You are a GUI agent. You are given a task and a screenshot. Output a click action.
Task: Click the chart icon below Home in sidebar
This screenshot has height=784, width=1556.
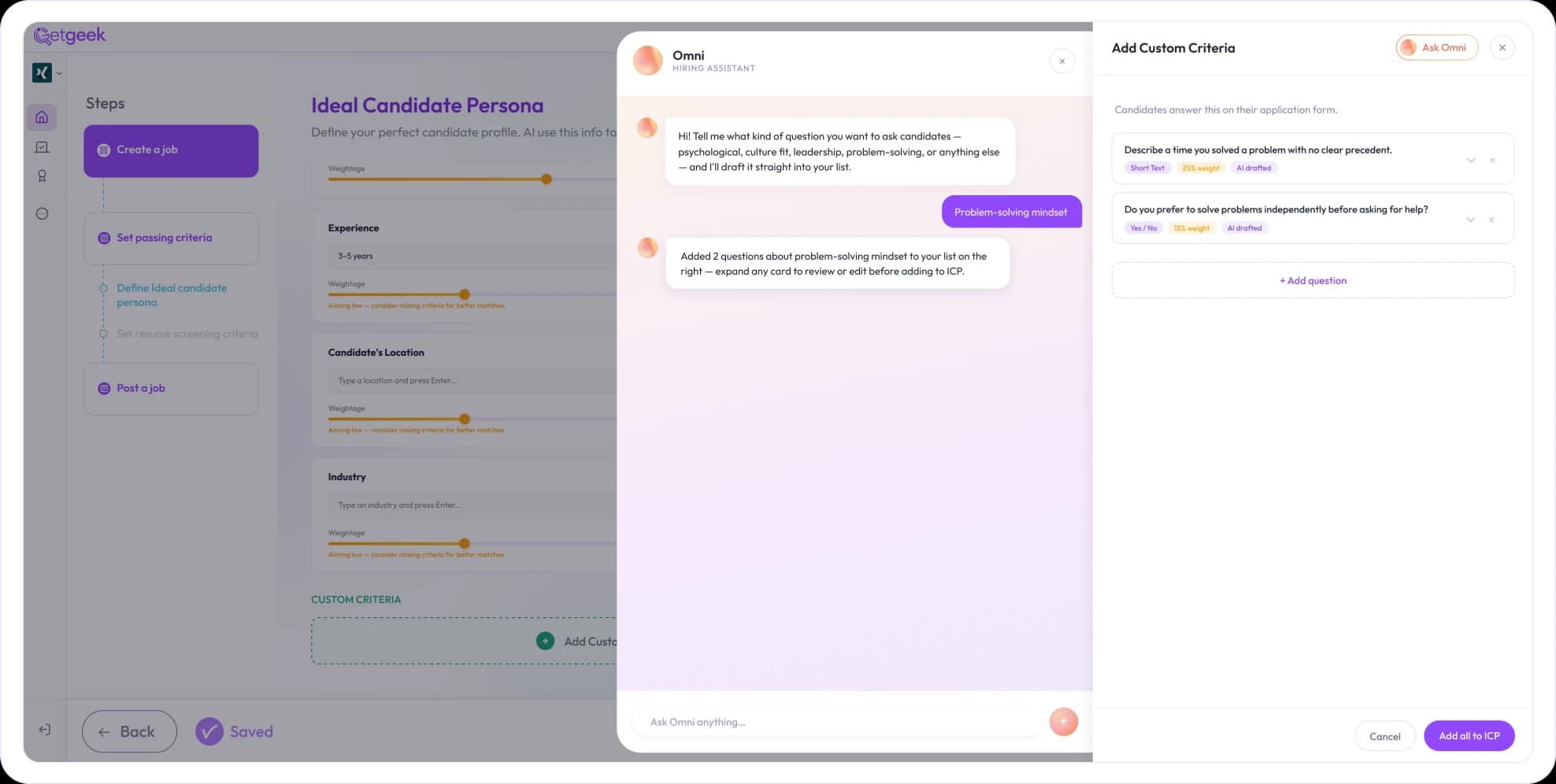point(42,147)
